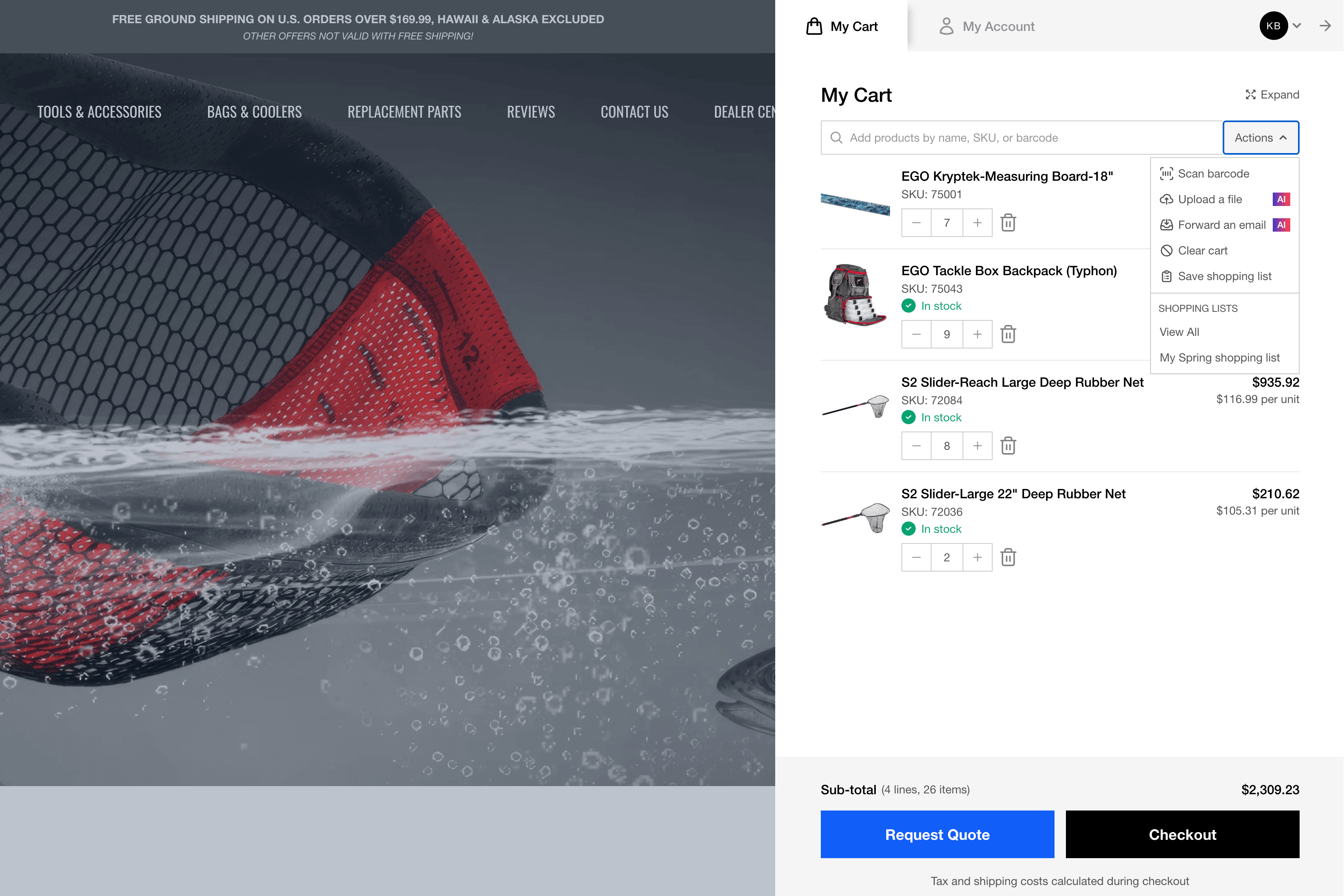The height and width of the screenshot is (896, 1344).
Task: Click the arrow icon to collapse cart panel
Action: coord(1324,26)
